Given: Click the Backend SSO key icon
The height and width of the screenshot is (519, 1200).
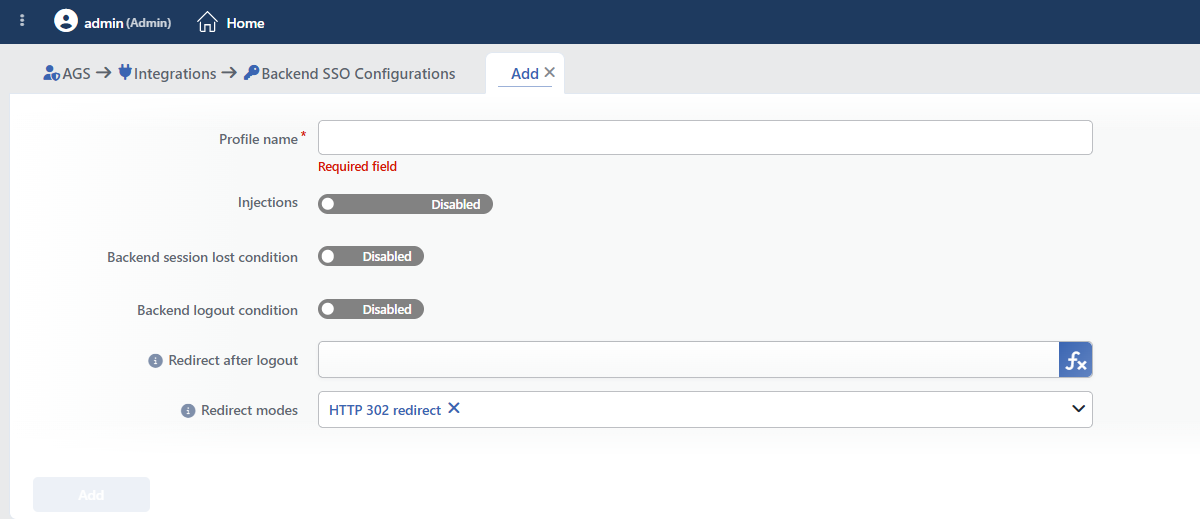Looking at the screenshot, I should pyautogui.click(x=251, y=73).
